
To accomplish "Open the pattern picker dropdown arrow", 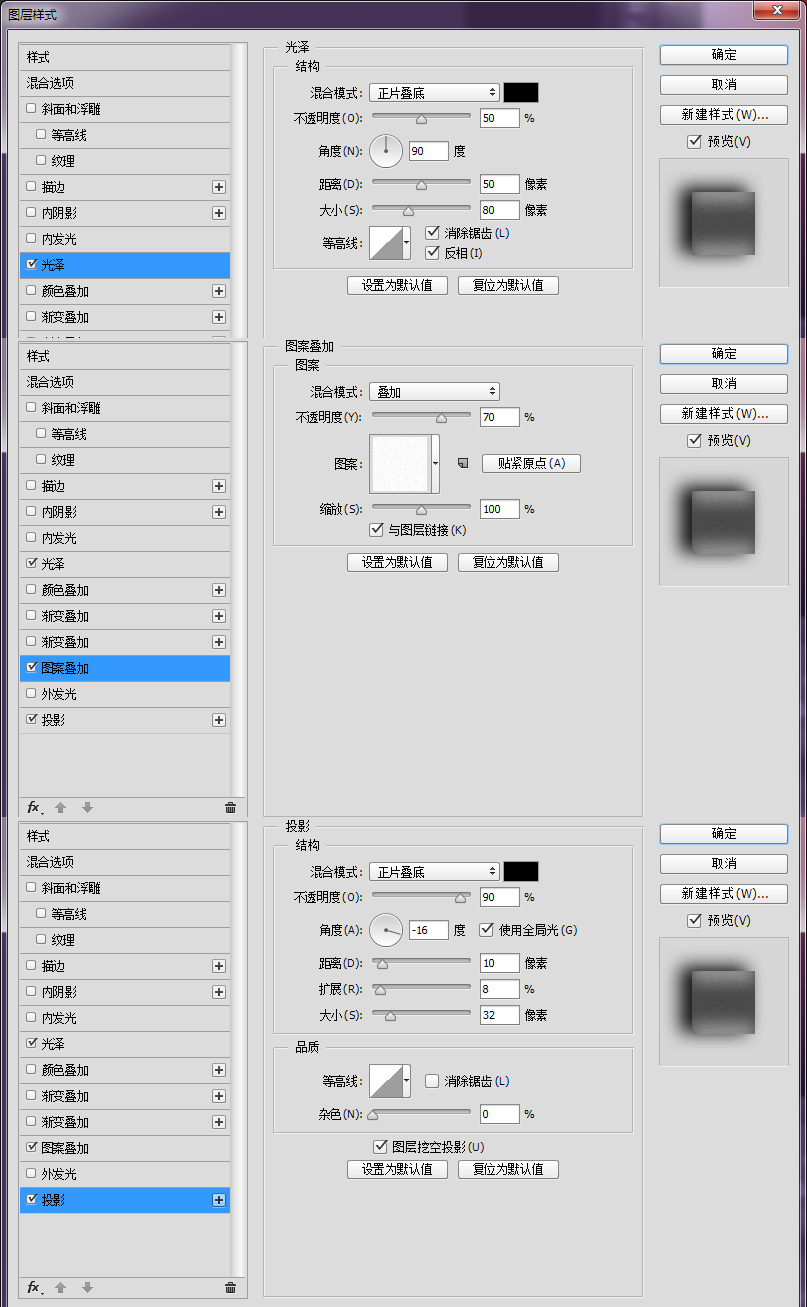I will 437,463.
